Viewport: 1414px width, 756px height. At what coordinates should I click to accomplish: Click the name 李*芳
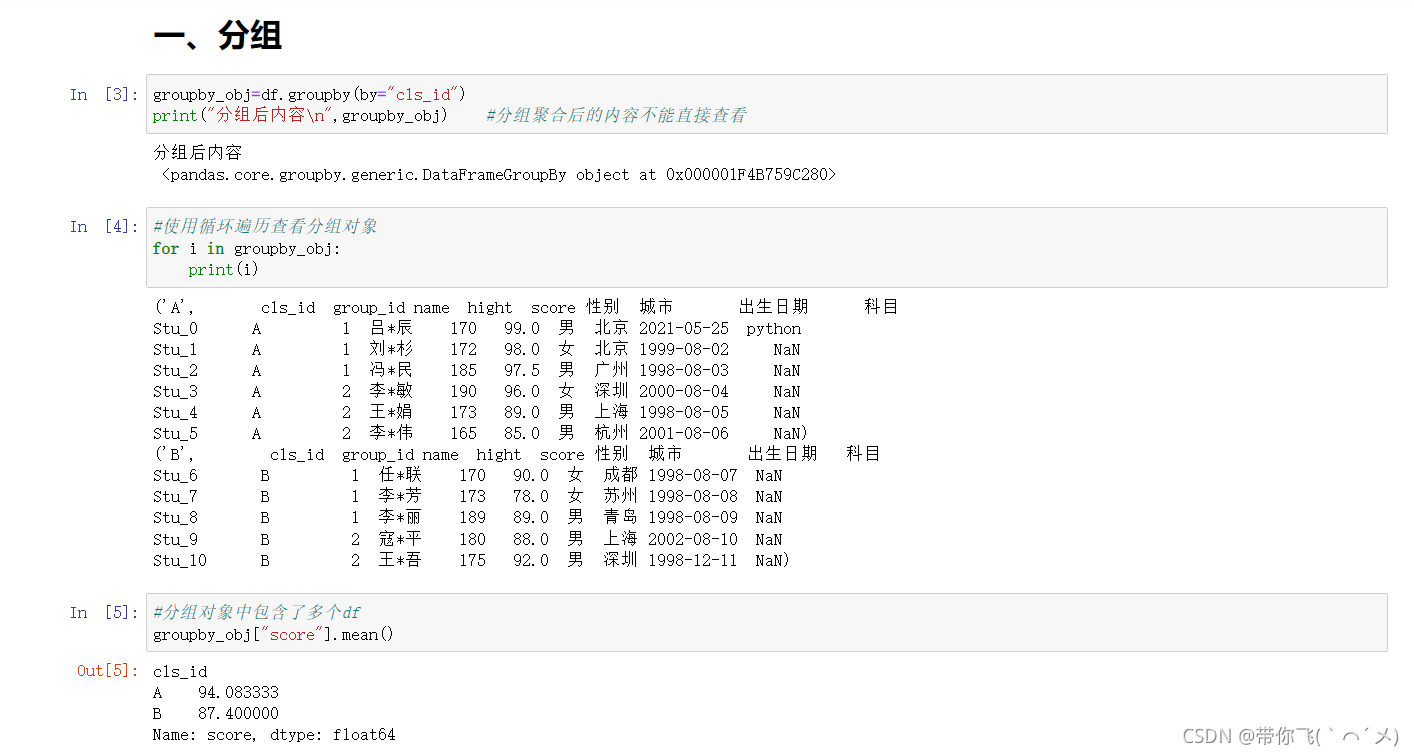tap(400, 497)
